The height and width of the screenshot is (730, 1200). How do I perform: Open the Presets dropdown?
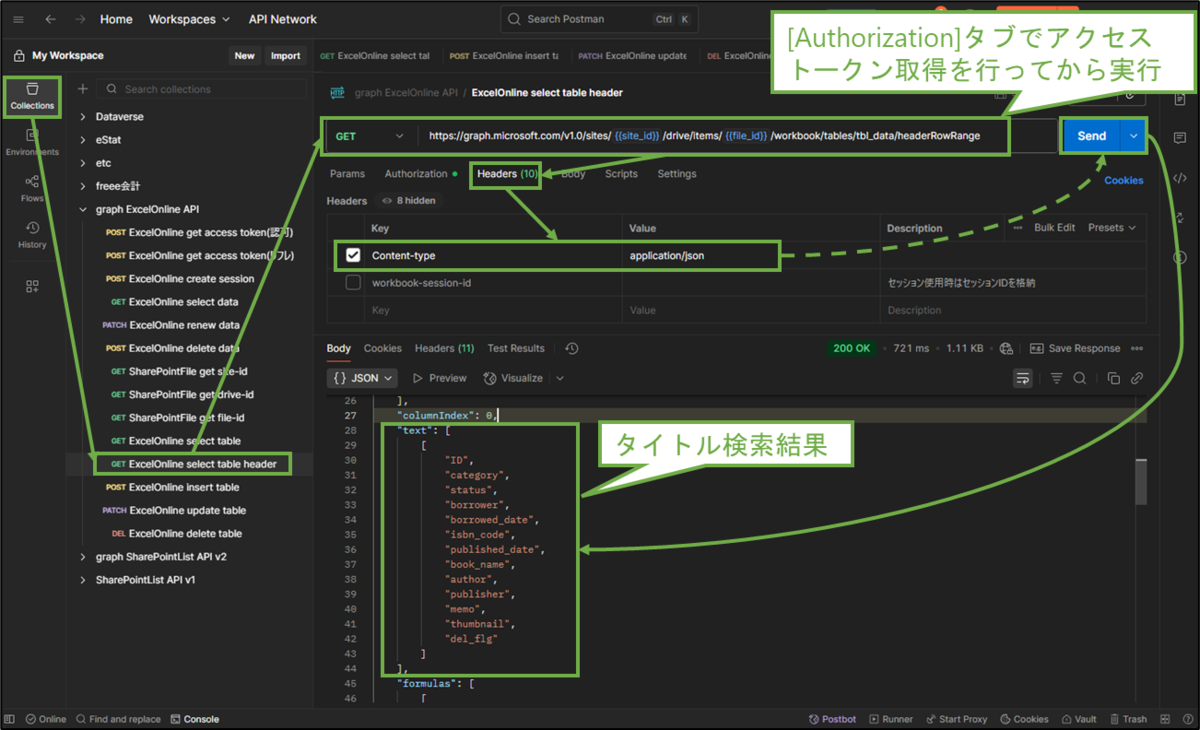1112,228
